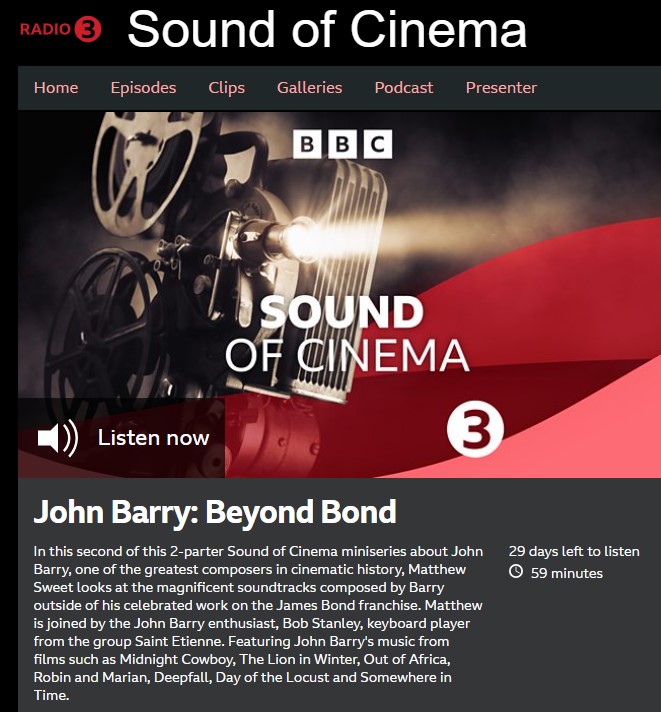The width and height of the screenshot is (661, 712).
Task: Click the 29 days left to listen text
Action: coord(574,551)
